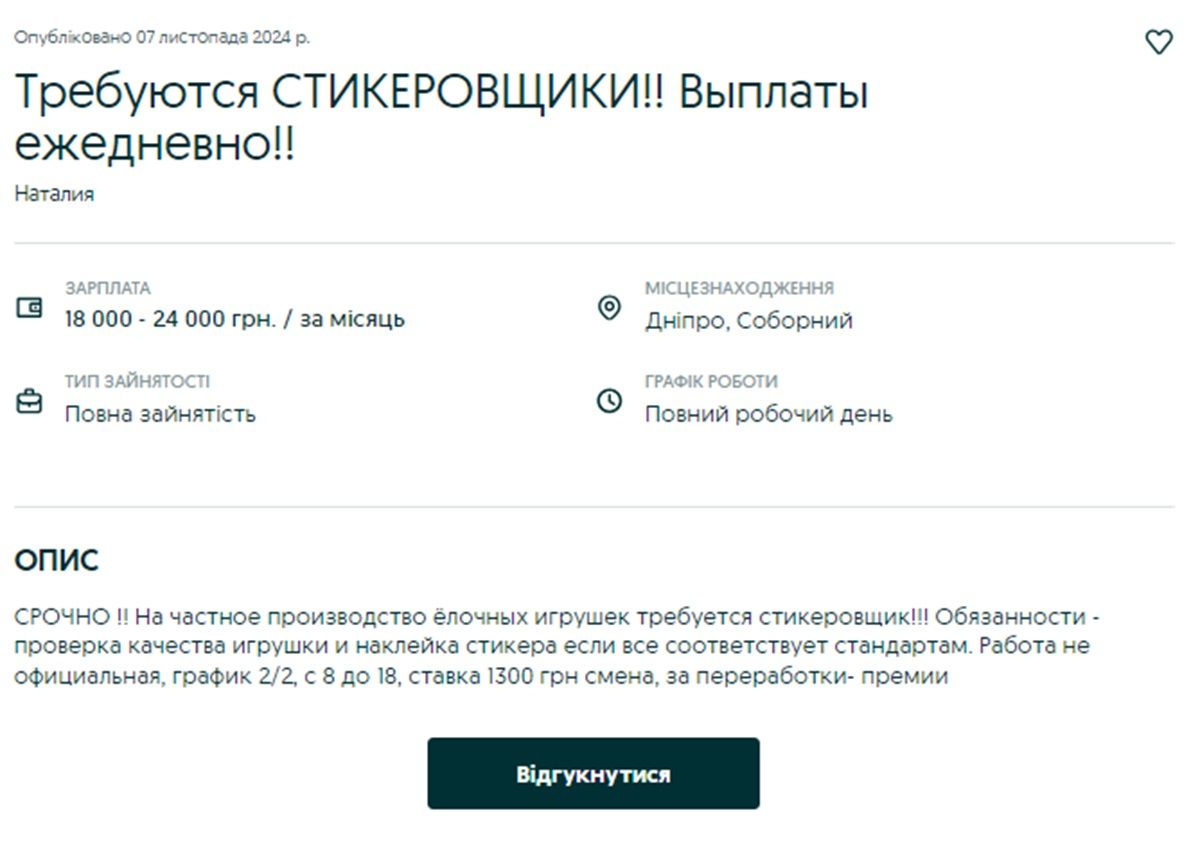The width and height of the screenshot is (1200, 856).
Task: Click the ГРАФІК РОБОТИ label
Action: point(711,382)
